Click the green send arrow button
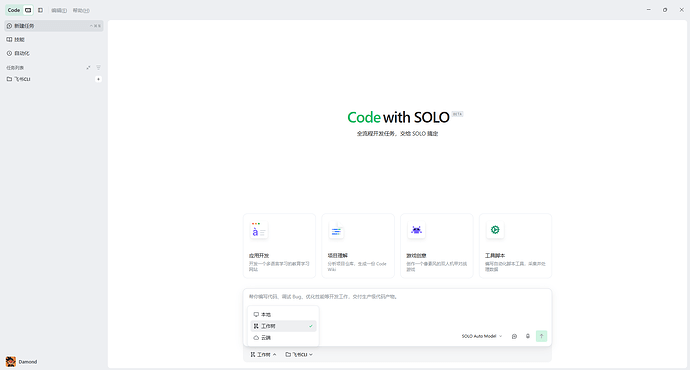 541,336
